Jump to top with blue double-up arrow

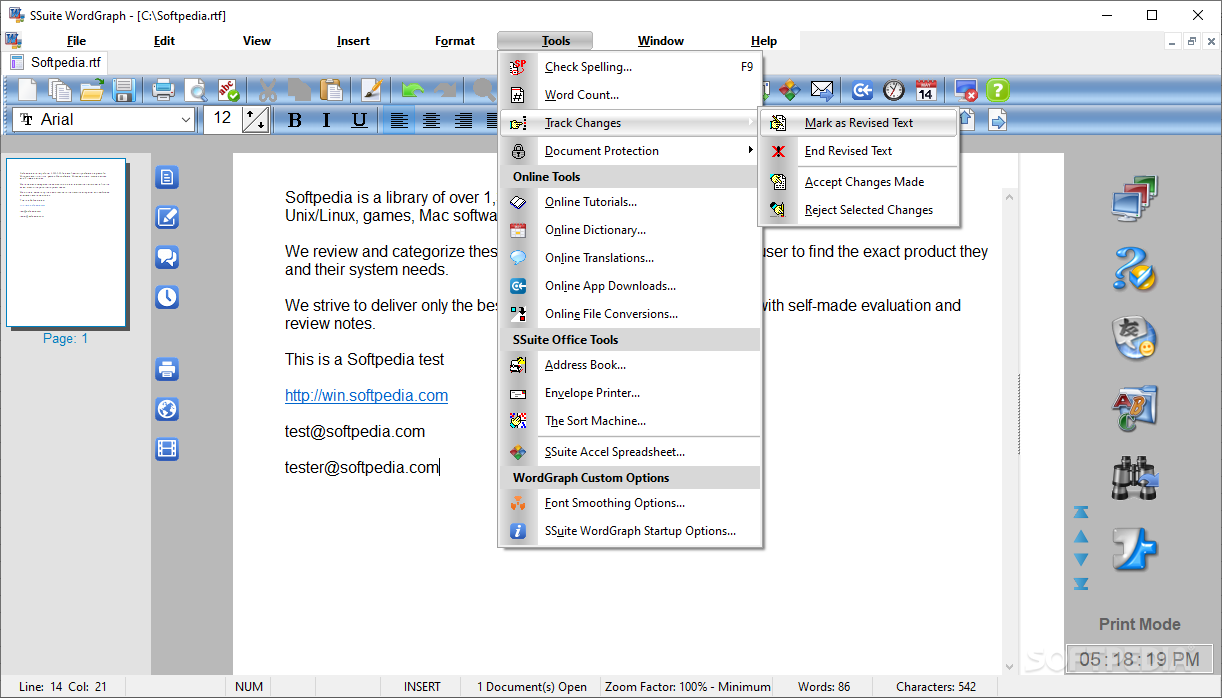point(1081,512)
